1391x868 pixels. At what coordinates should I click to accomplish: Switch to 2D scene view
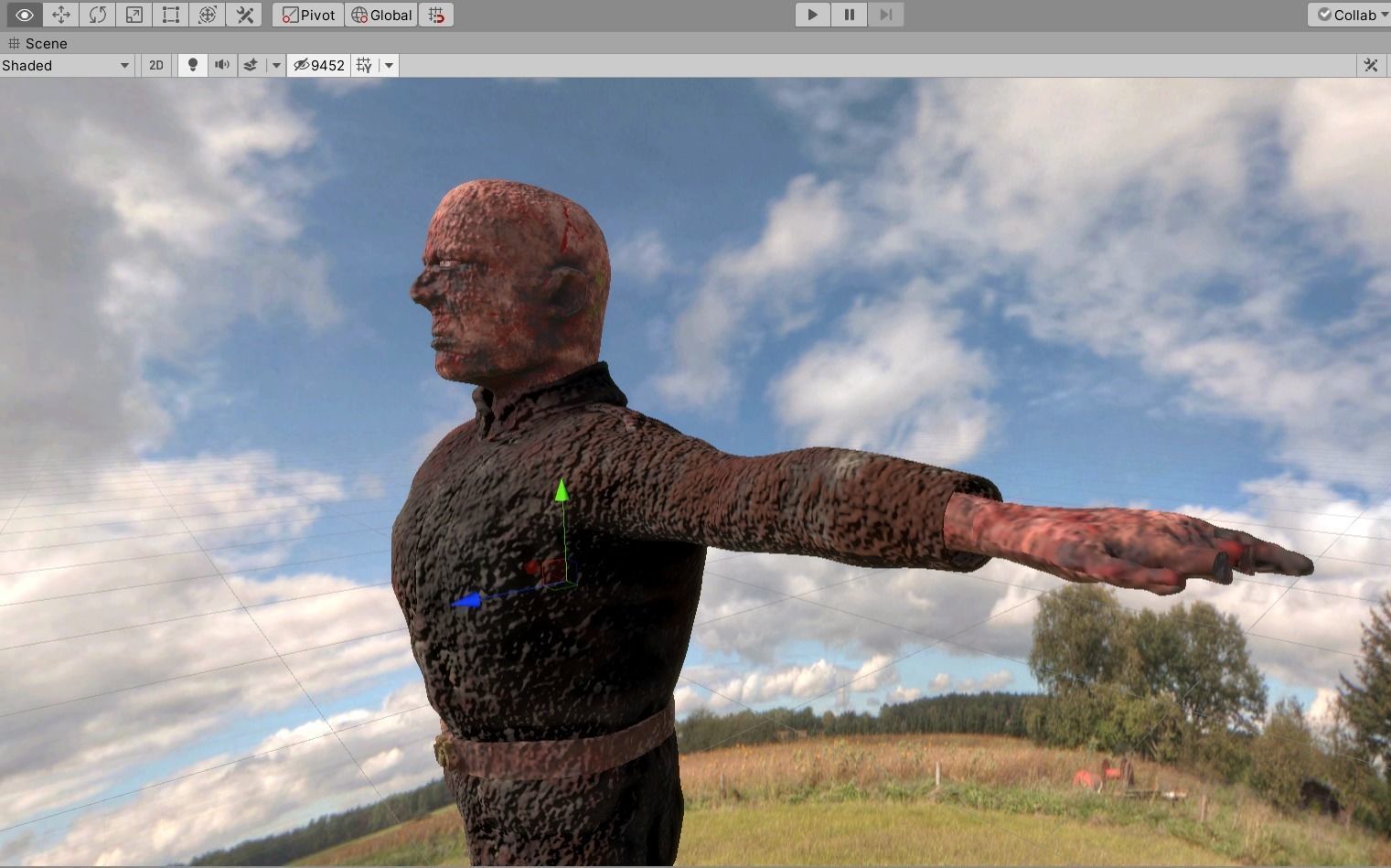pyautogui.click(x=155, y=65)
